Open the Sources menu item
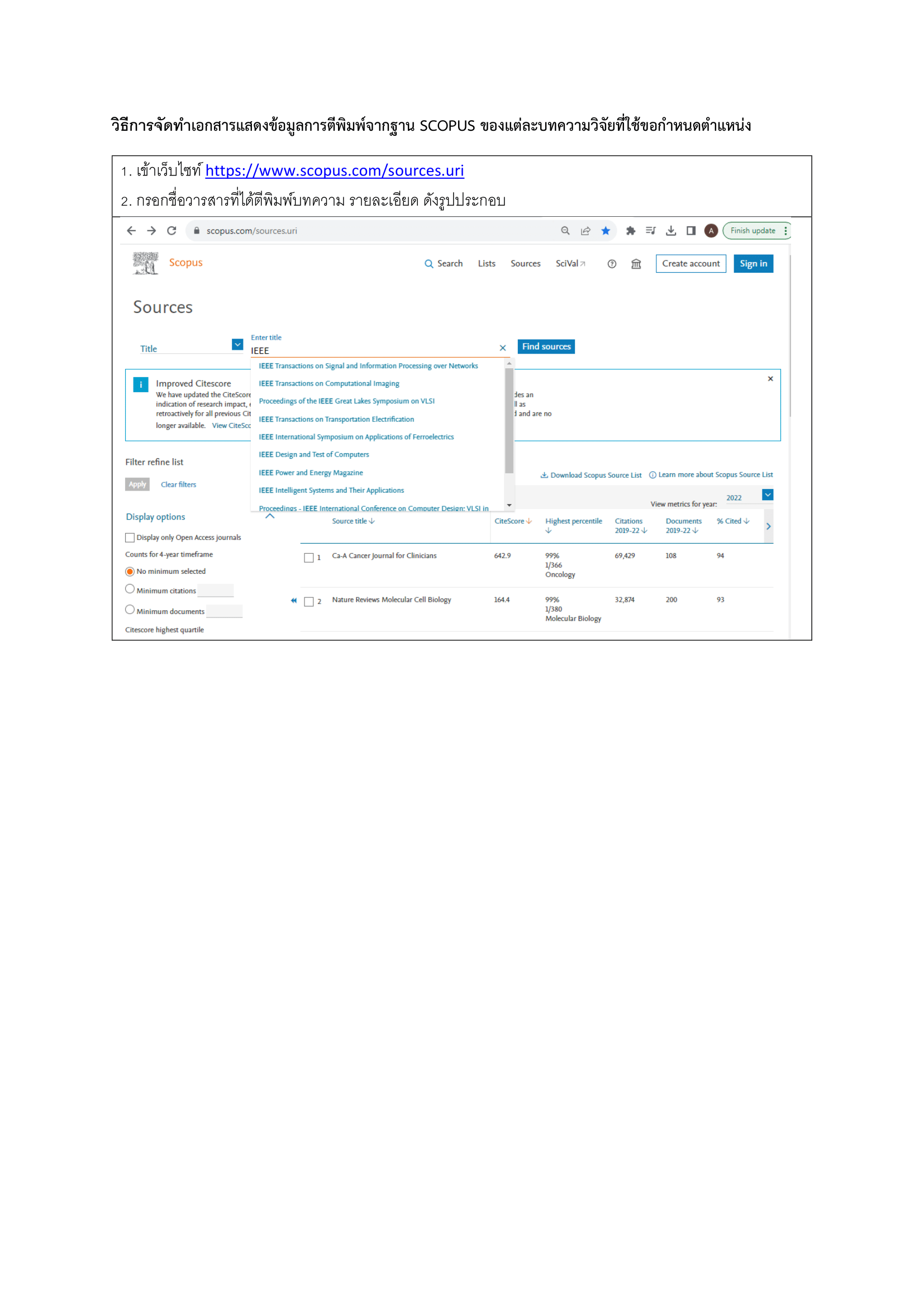Image resolution: width=924 pixels, height=1307 pixels. pos(525,264)
